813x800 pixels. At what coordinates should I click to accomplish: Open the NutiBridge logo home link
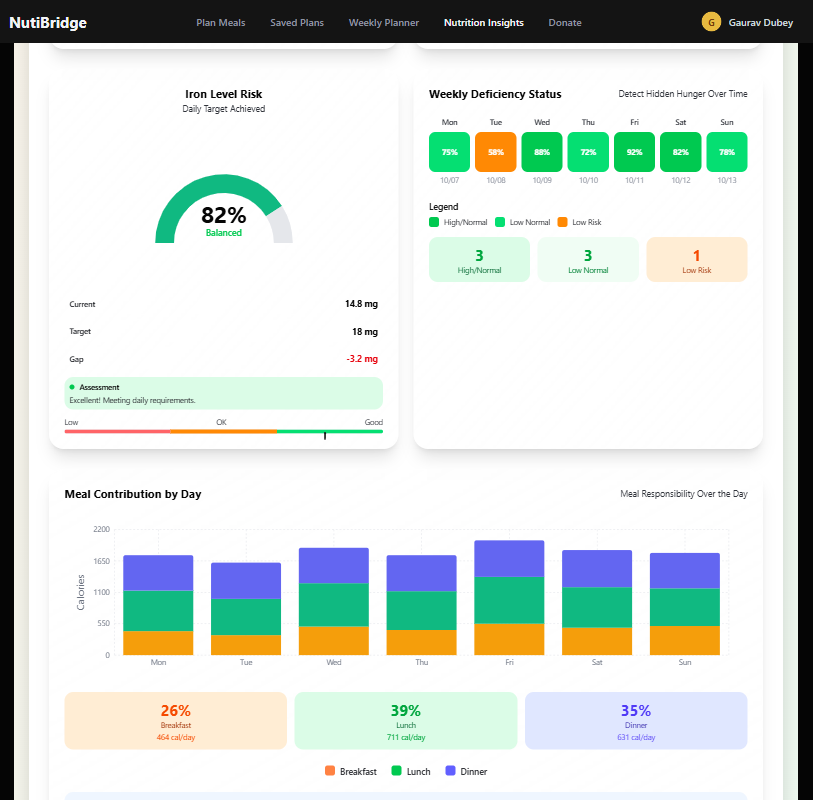click(48, 23)
